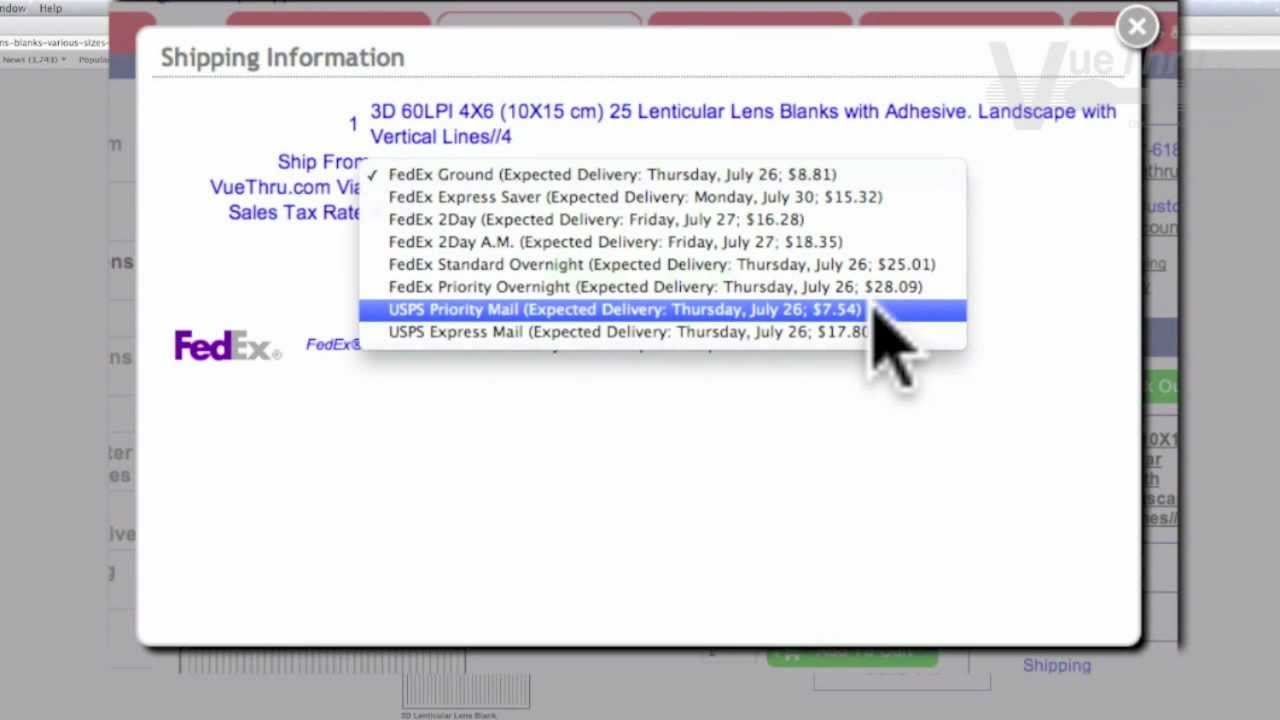Click the Sales Tax Rate label
Viewport: 1280px width, 720px height.
point(295,212)
